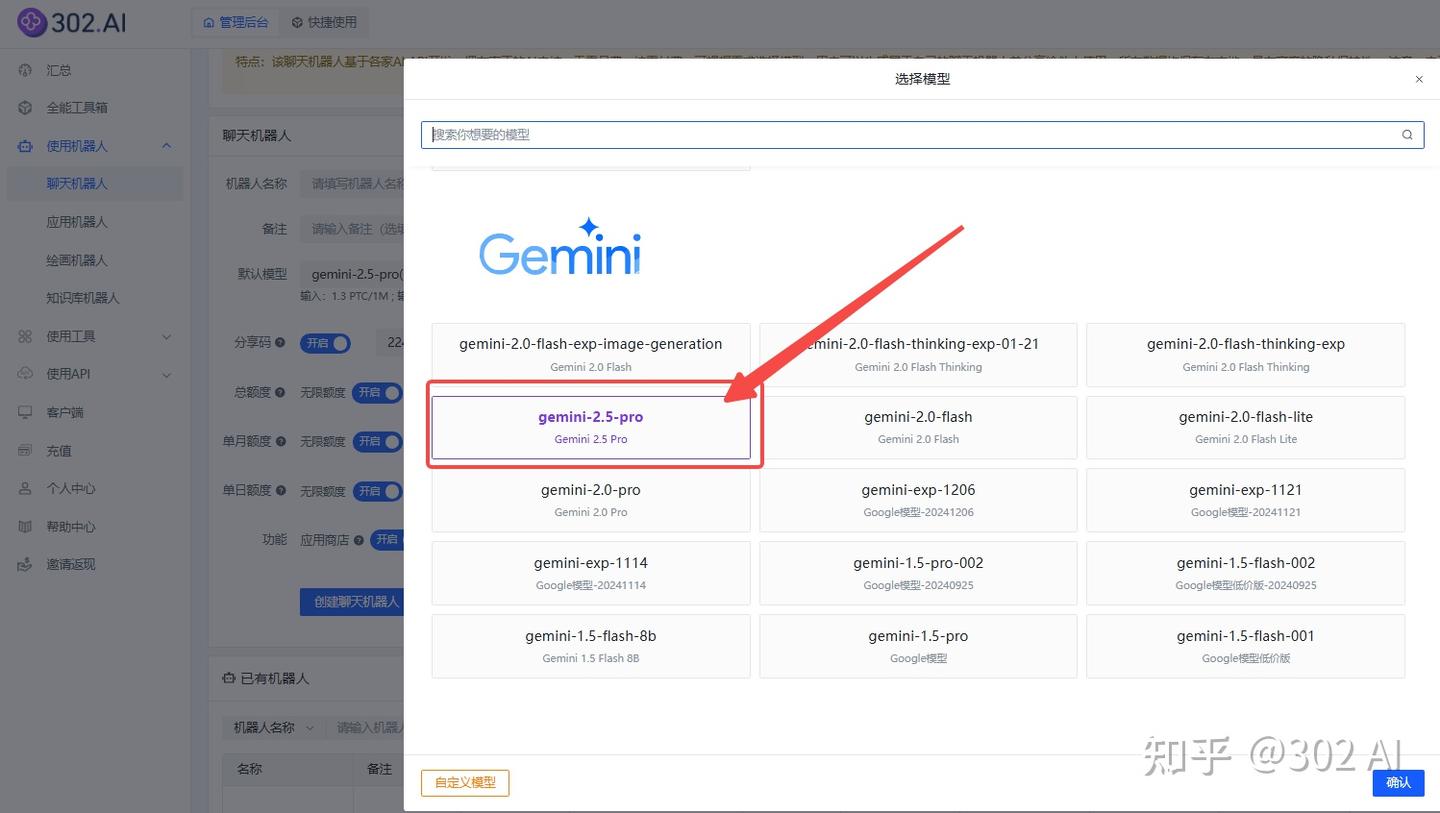
Task: Click the 自定义模型 custom model button
Action: (464, 783)
